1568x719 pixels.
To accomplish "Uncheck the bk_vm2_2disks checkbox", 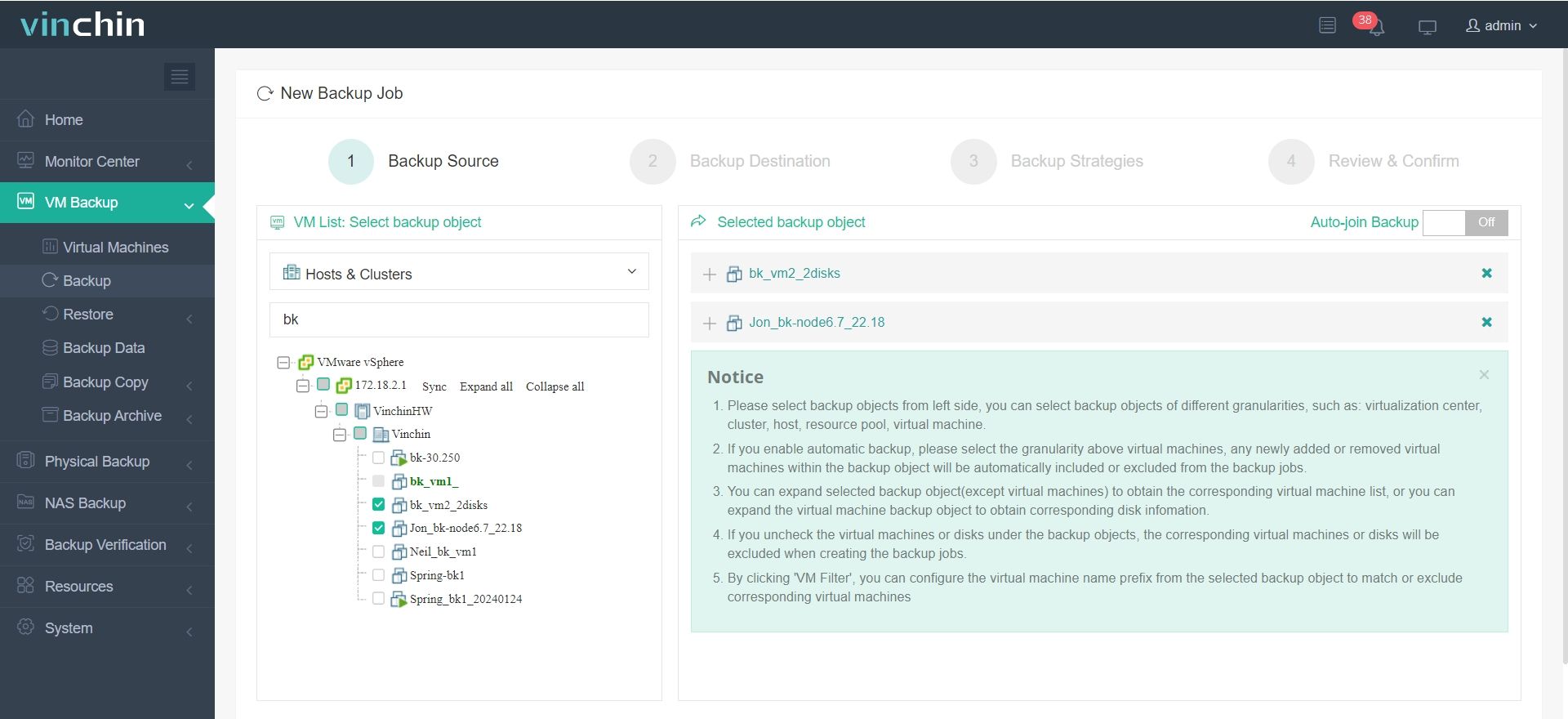I will click(x=378, y=504).
